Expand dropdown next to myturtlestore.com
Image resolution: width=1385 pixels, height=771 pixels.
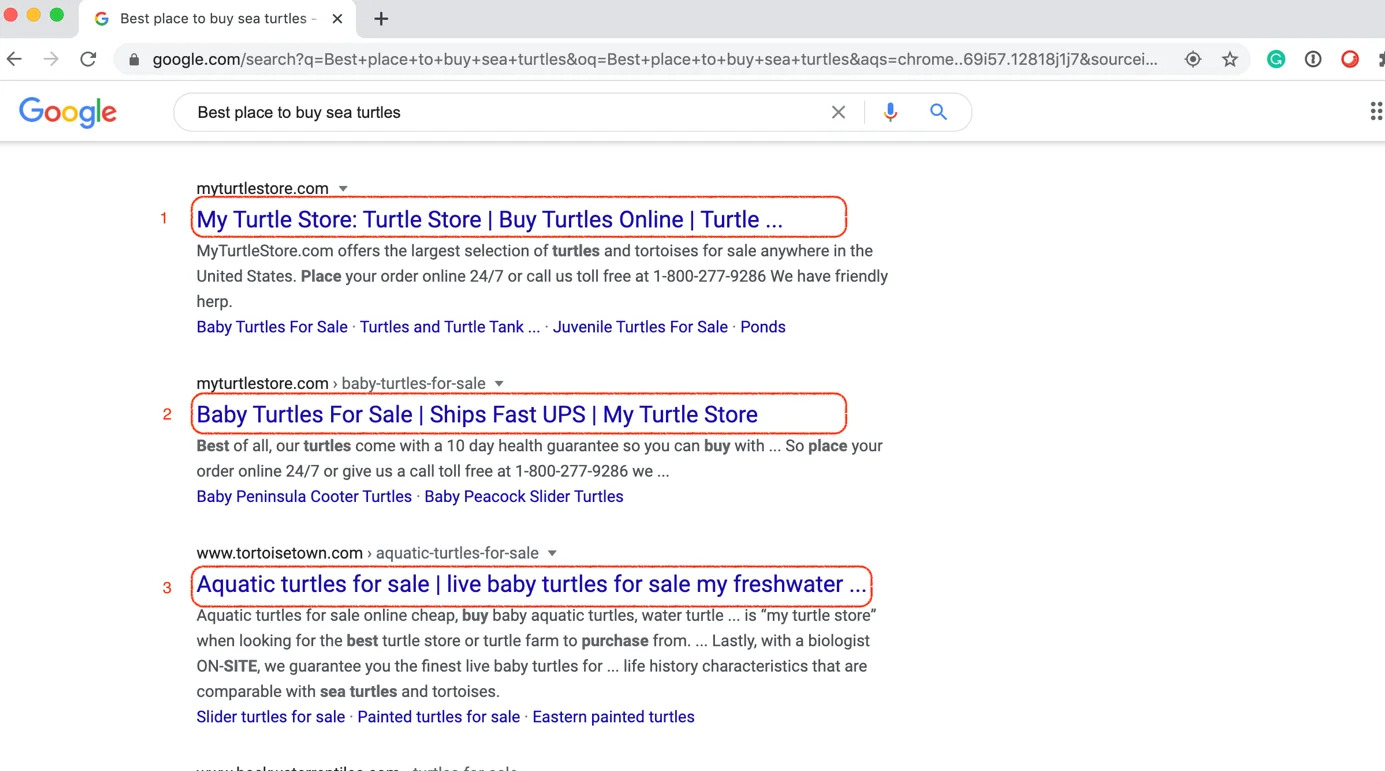point(343,189)
